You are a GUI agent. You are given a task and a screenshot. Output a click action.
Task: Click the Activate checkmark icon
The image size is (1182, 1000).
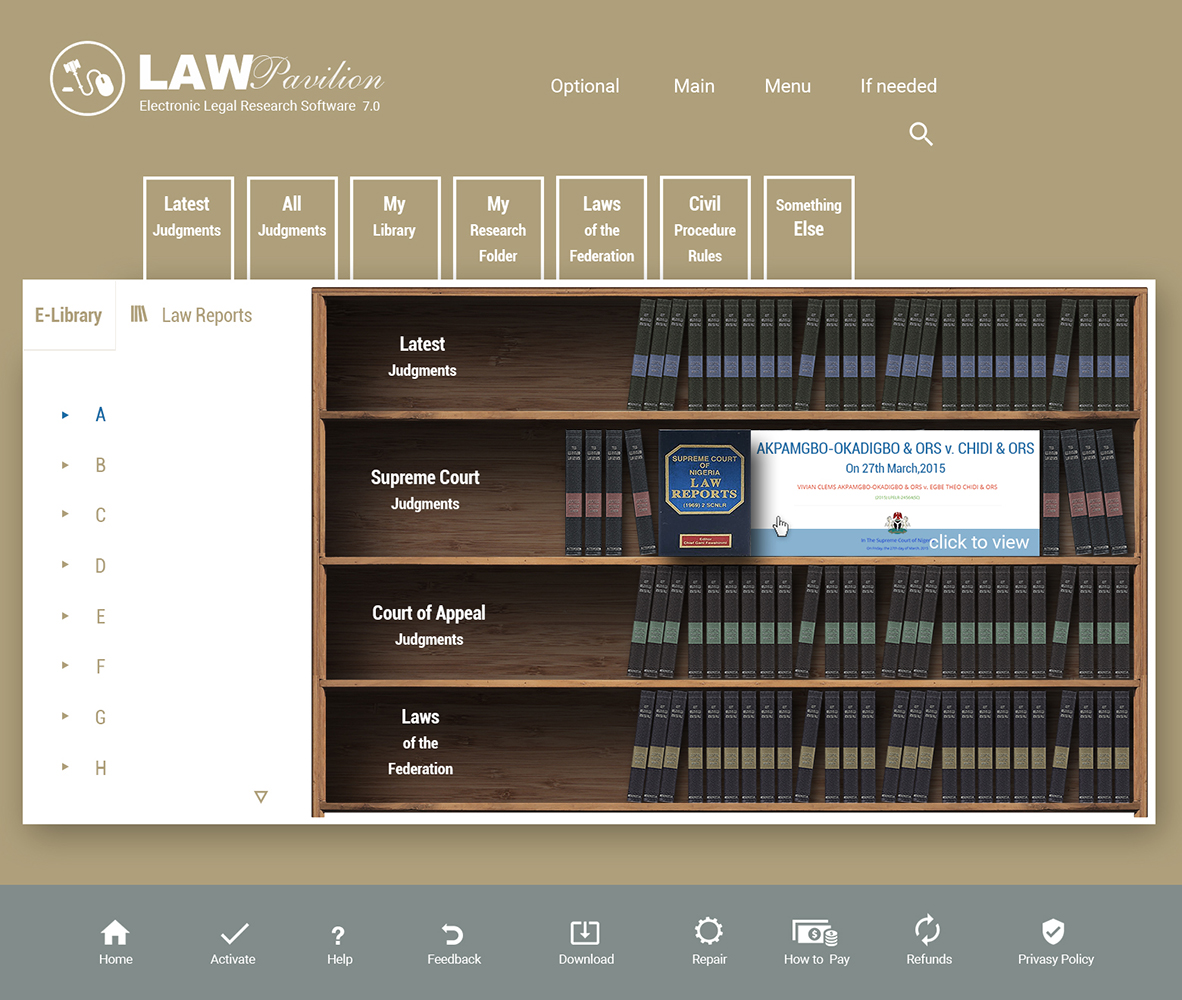coord(234,934)
